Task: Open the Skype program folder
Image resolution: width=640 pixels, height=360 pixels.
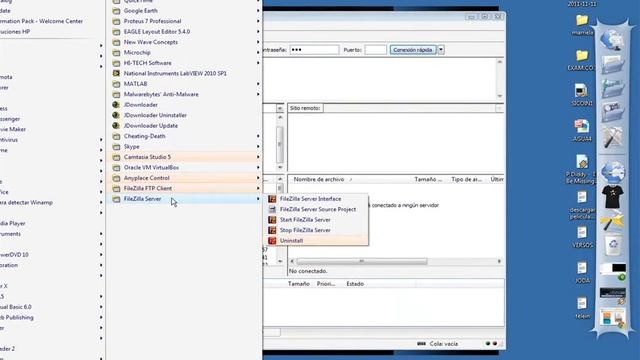Action: coord(131,147)
